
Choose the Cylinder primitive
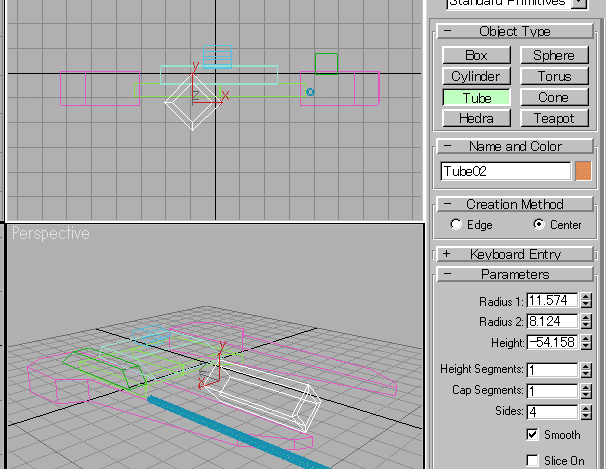tap(476, 76)
